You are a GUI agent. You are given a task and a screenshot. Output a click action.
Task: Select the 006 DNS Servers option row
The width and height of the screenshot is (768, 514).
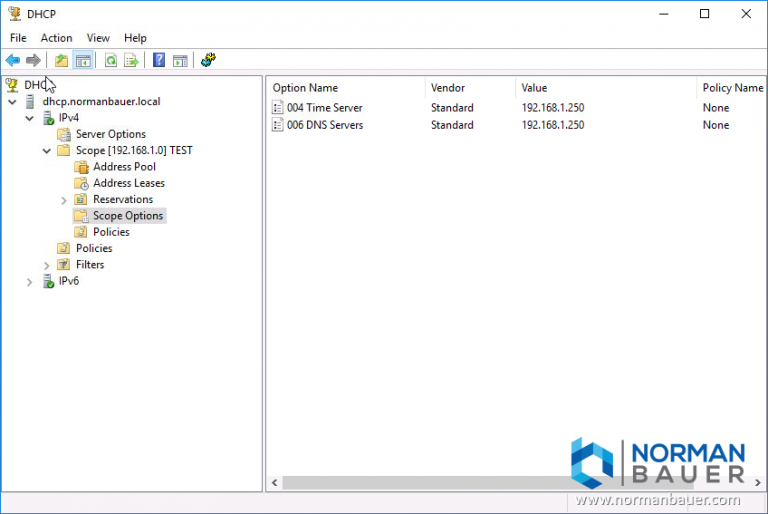click(x=324, y=125)
